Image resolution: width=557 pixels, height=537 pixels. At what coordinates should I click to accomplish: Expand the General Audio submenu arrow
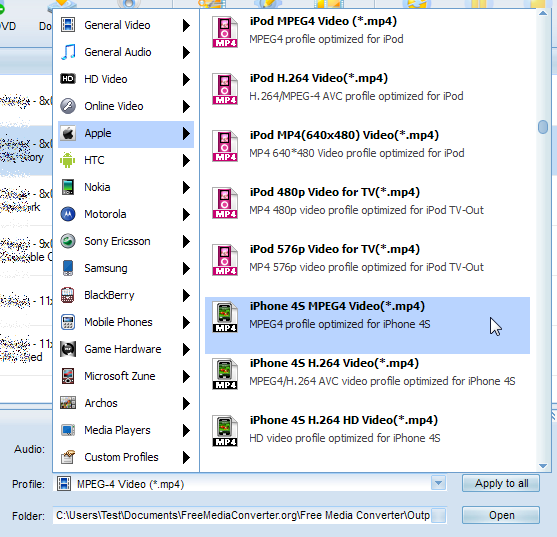(x=186, y=52)
